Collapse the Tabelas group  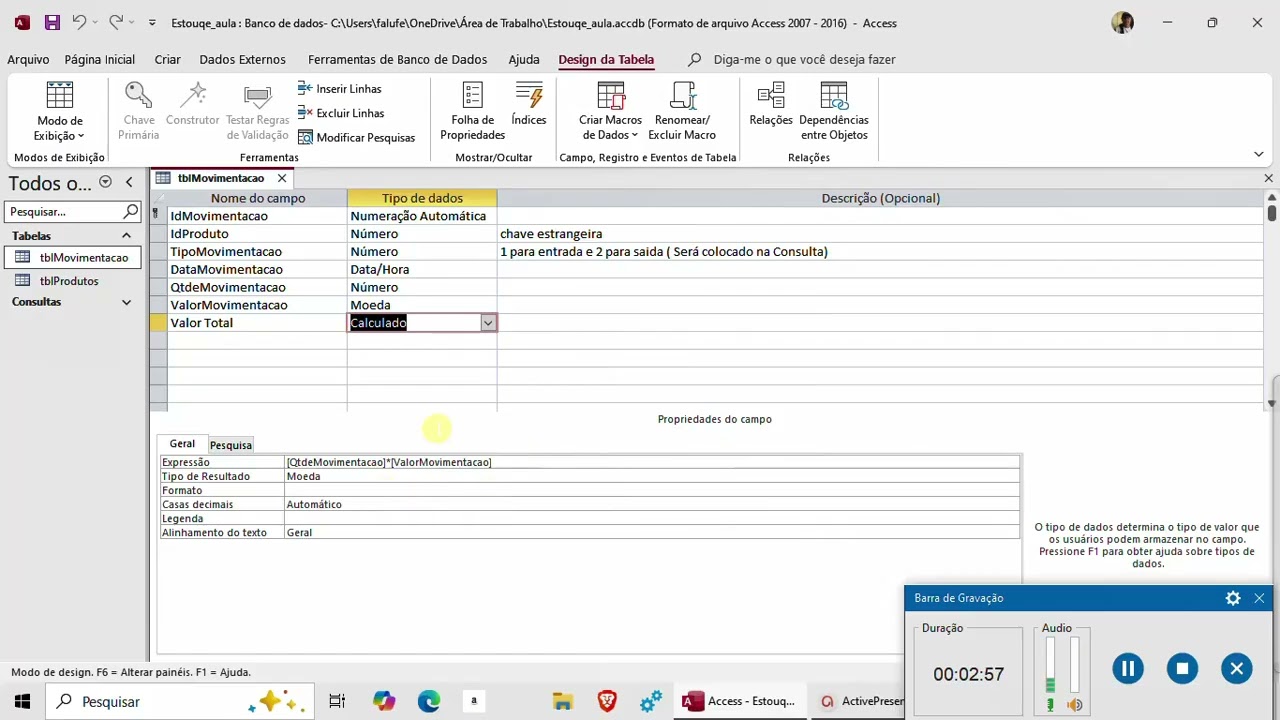[x=126, y=236]
